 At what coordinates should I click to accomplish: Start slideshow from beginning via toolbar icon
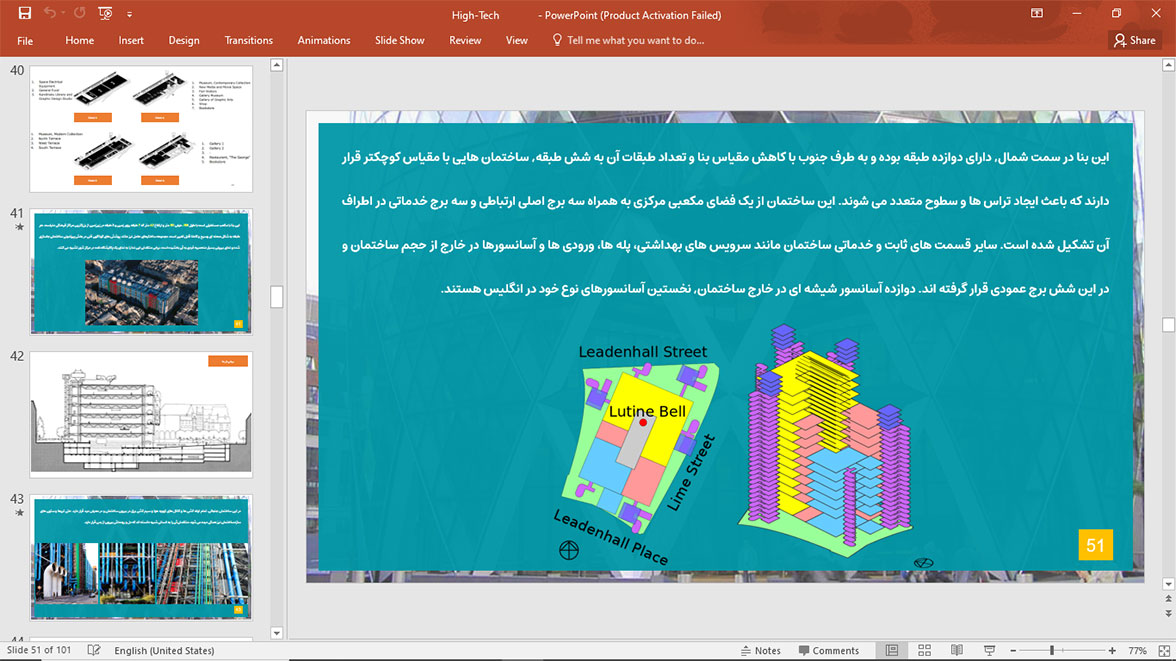(x=105, y=14)
